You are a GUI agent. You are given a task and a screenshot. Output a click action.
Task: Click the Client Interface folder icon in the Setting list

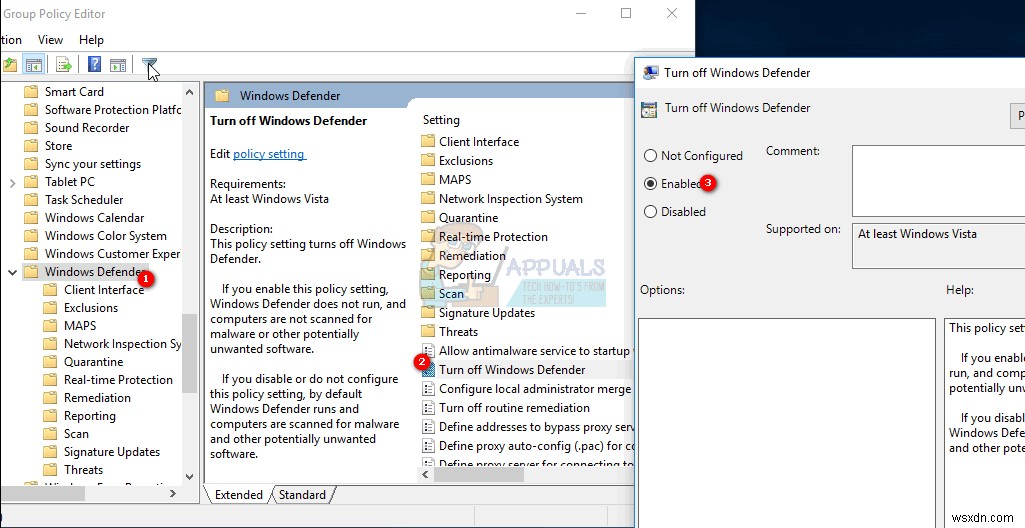(x=428, y=141)
